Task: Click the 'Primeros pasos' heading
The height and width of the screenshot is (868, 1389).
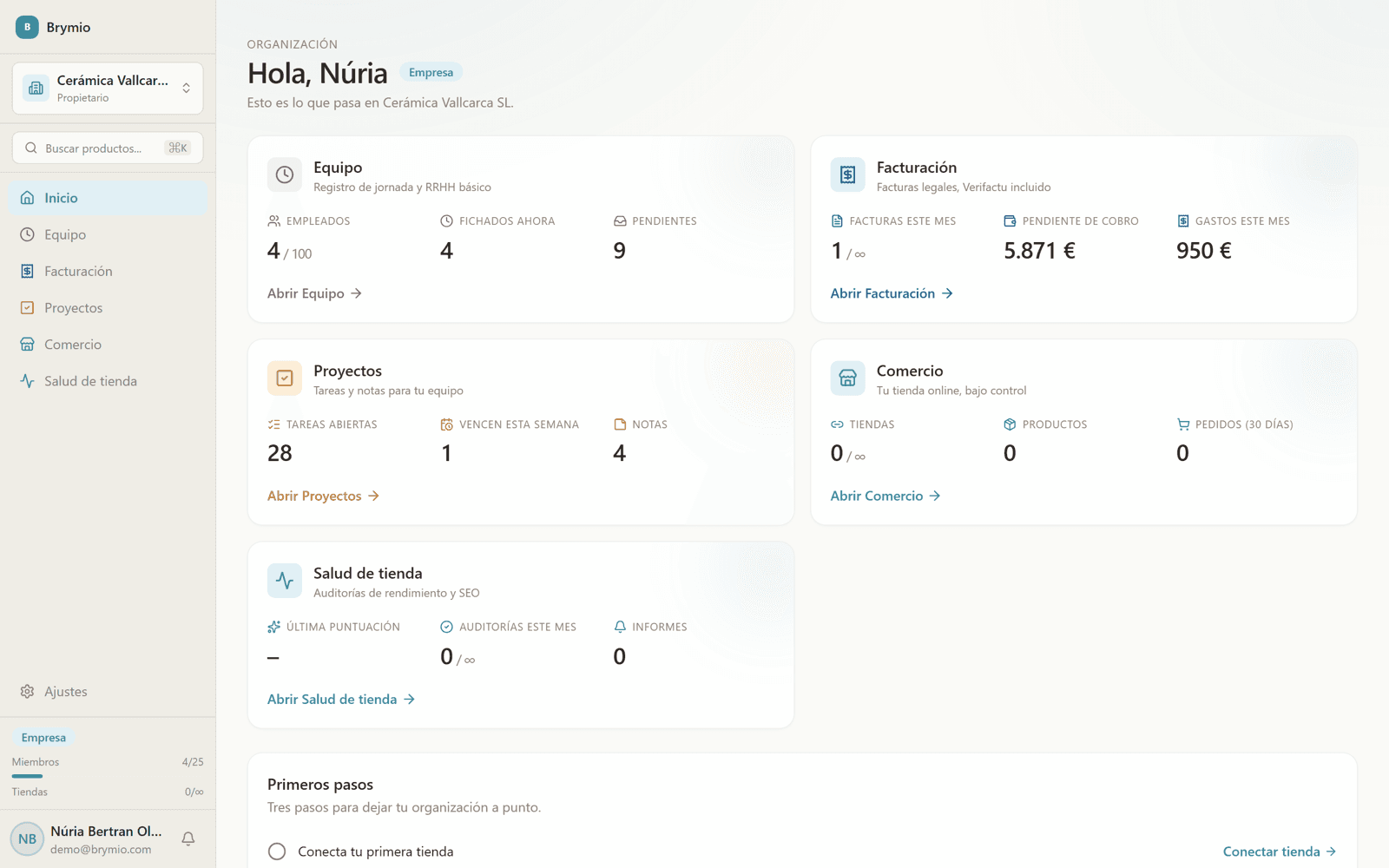Action: click(320, 785)
